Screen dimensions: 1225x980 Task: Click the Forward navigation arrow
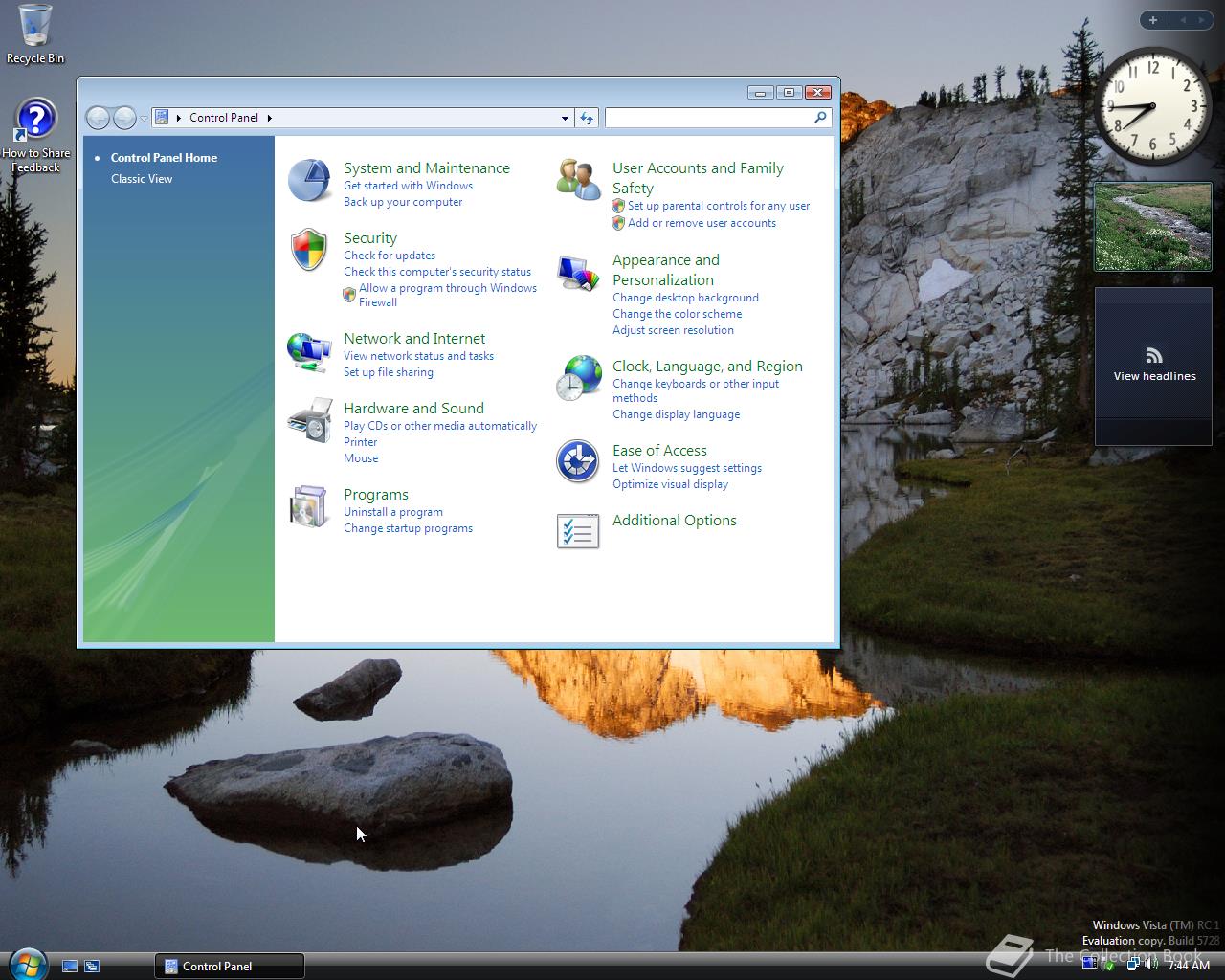tap(124, 118)
